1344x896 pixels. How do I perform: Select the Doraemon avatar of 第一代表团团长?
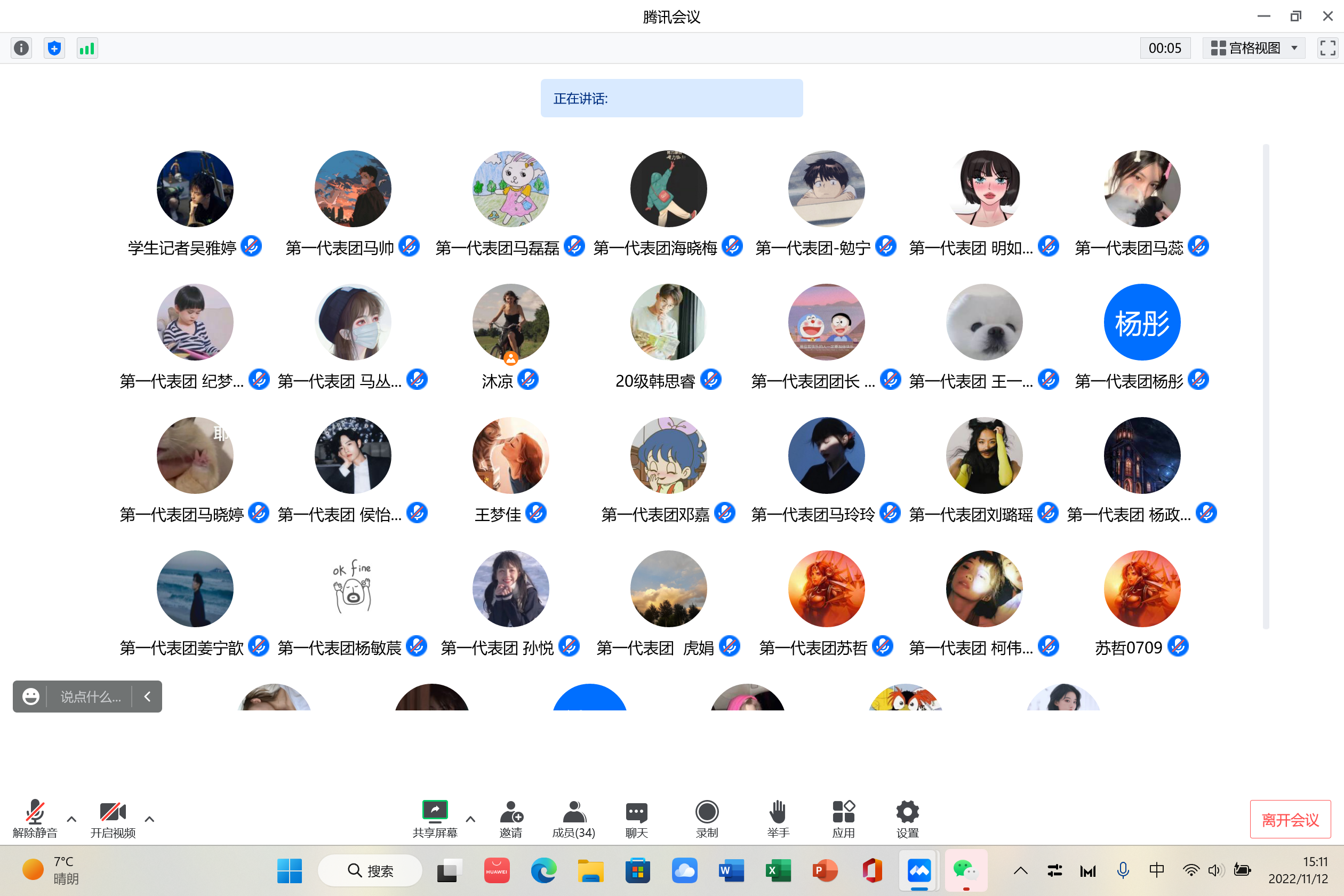[826, 322]
